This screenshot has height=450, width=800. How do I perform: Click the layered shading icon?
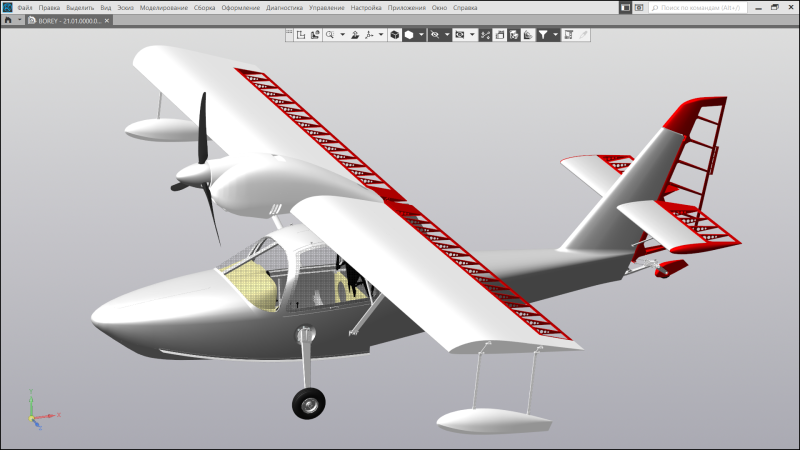(528, 35)
